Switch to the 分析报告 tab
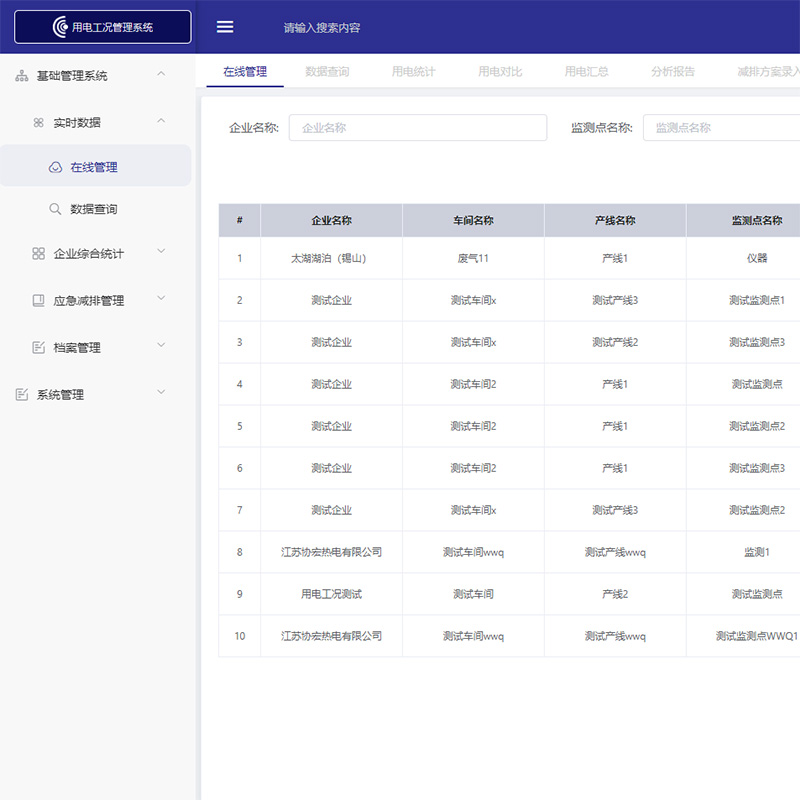Viewport: 800px width, 800px height. 672,71
